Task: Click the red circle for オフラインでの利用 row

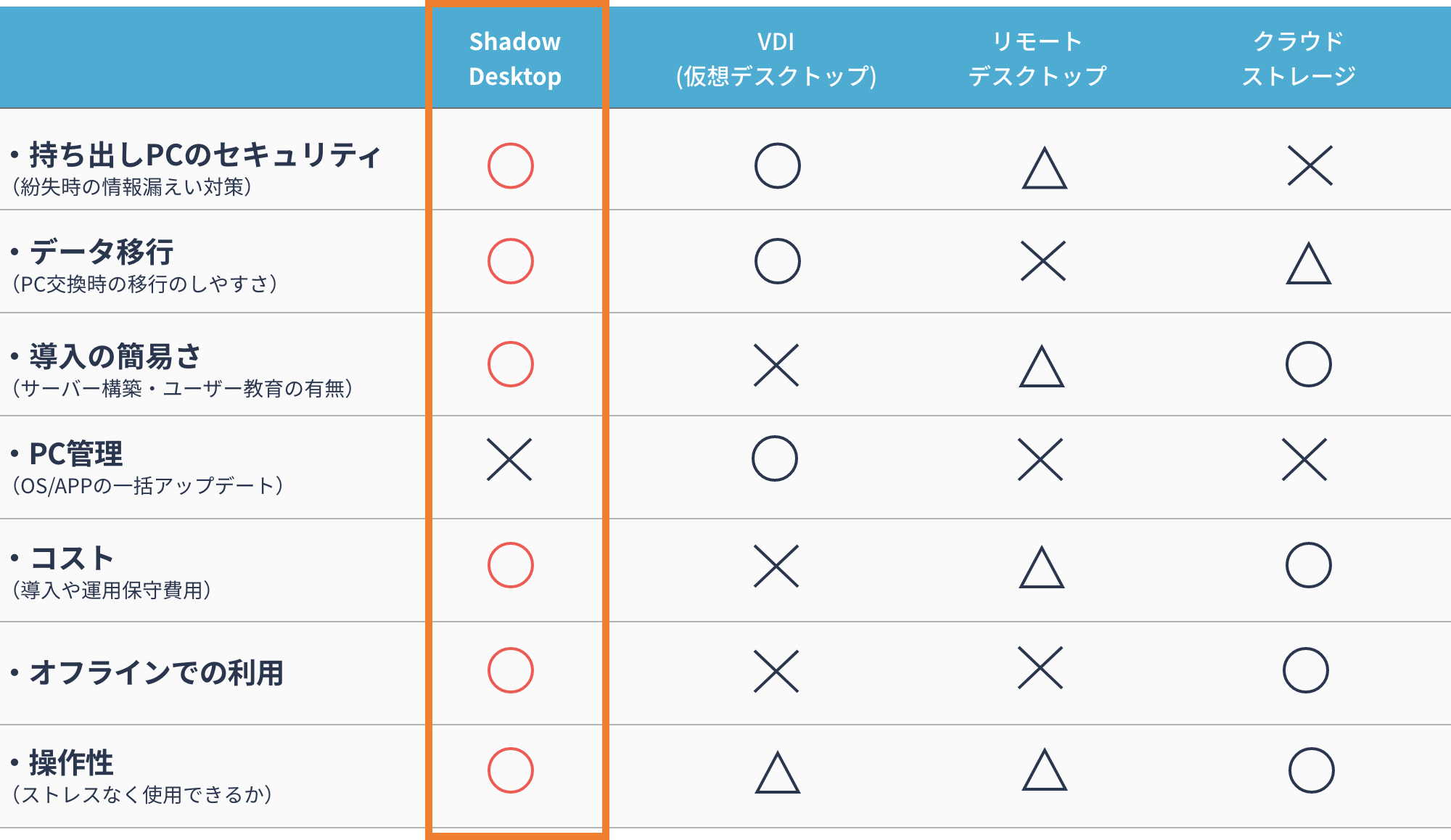Action: [x=511, y=670]
